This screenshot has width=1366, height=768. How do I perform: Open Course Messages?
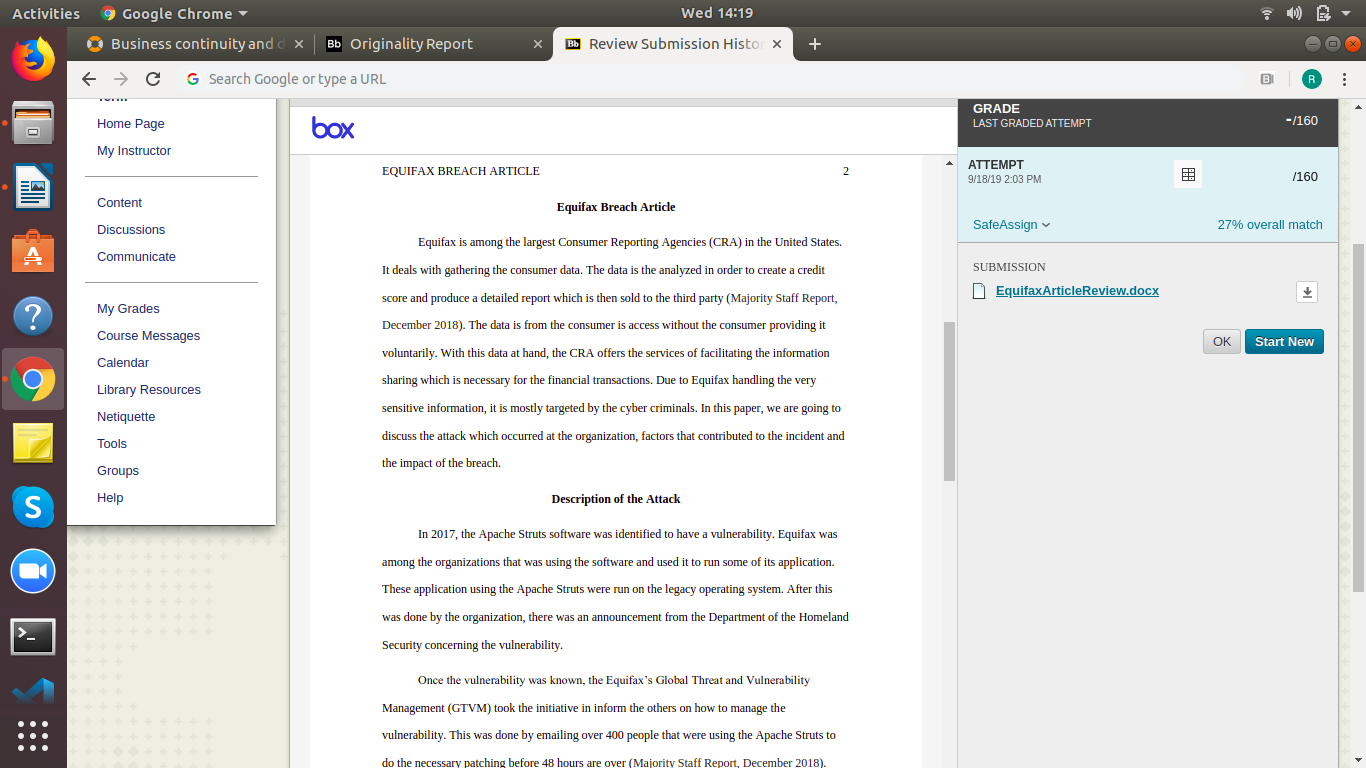[x=148, y=336]
